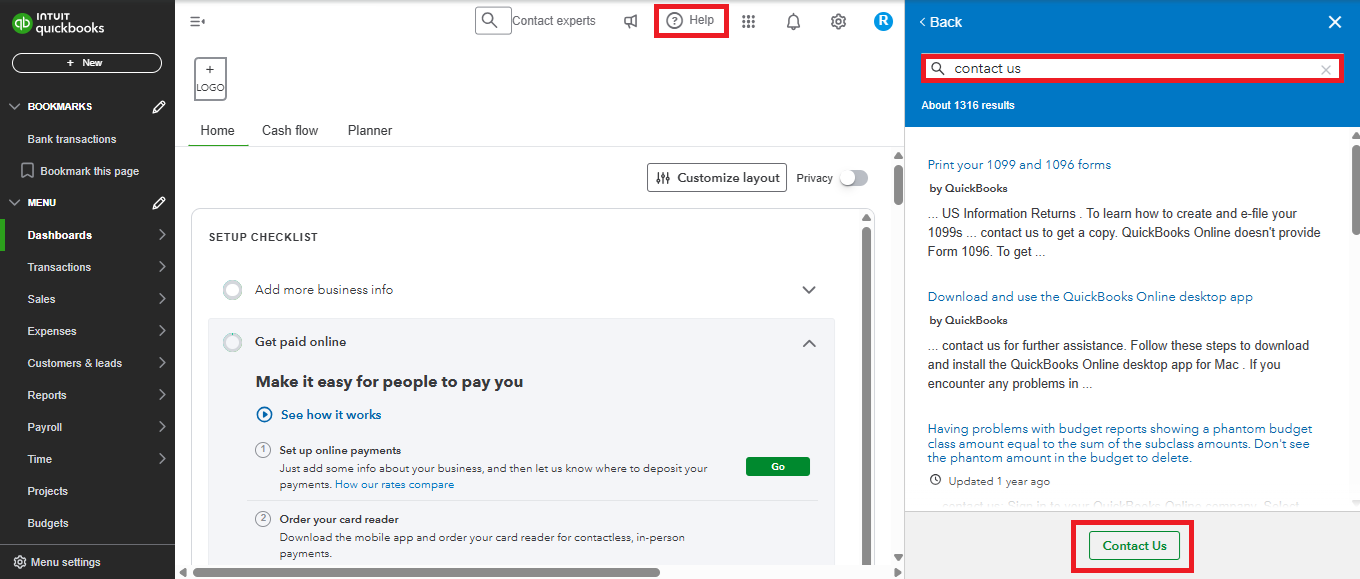Click the Contact Us button
1360x579 pixels.
tap(1135, 546)
